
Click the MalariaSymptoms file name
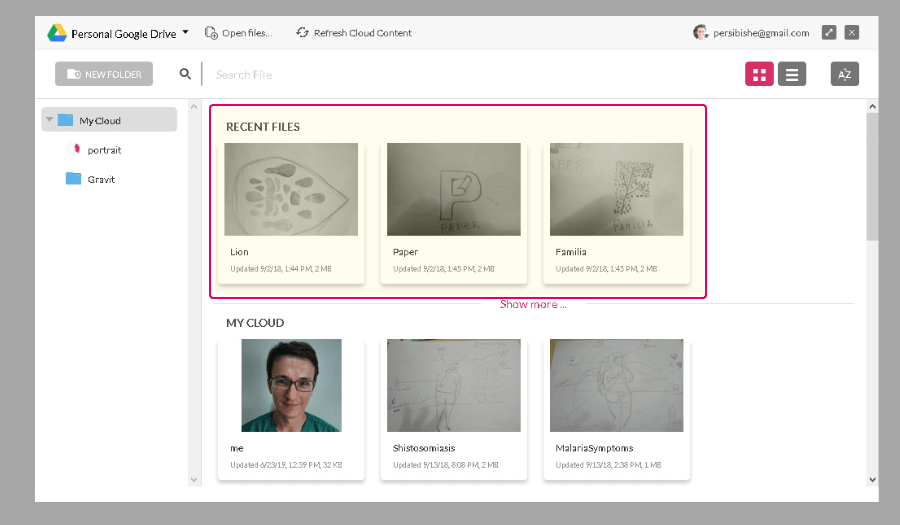tap(594, 448)
